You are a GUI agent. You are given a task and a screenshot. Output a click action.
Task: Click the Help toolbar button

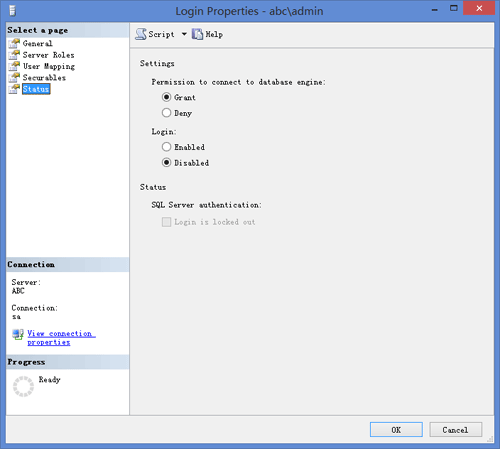pyautogui.click(x=207, y=34)
